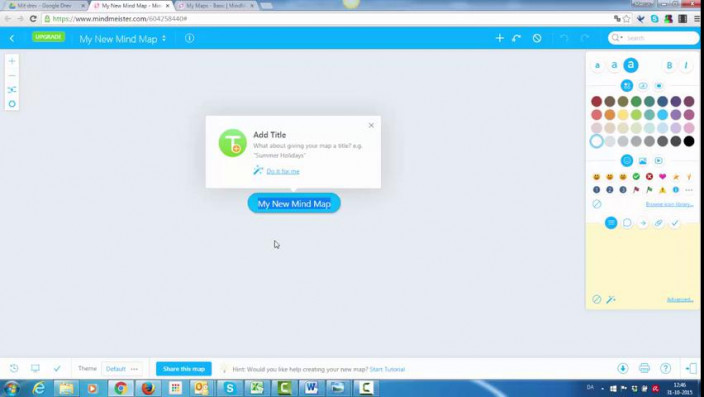Expand more icons with ellipsis
This screenshot has width=704, height=397.
689,190
